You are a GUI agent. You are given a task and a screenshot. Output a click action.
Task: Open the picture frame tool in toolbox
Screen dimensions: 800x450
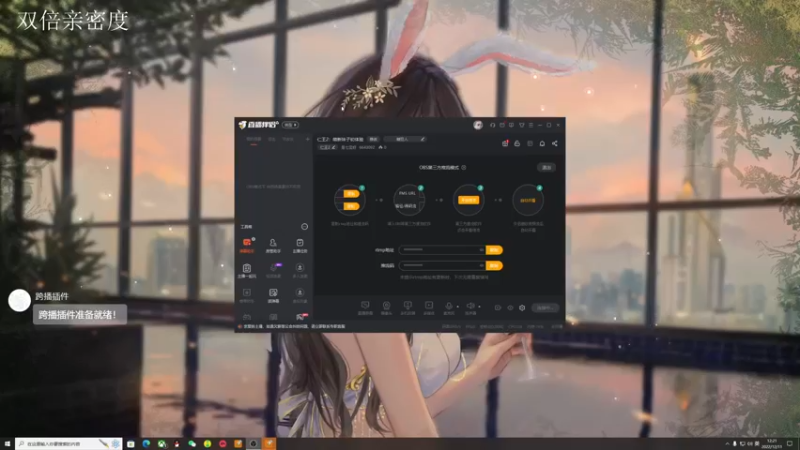(273, 295)
